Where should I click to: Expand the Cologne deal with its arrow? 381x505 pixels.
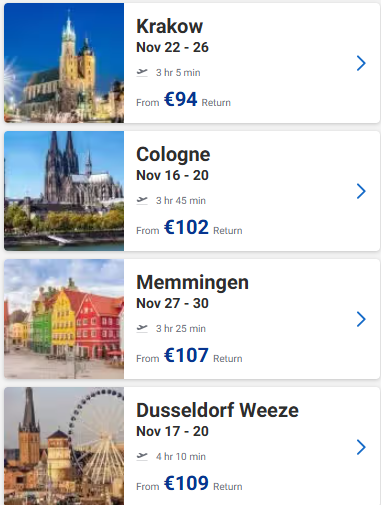pyautogui.click(x=361, y=191)
